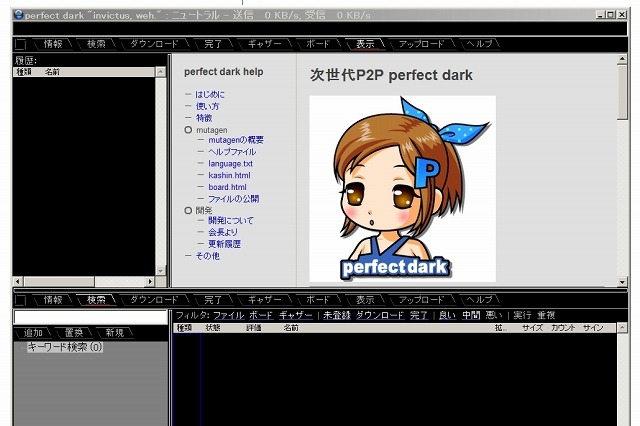The height and width of the screenshot is (426, 640).
Task: Open board.html link
Action: [x=227, y=187]
